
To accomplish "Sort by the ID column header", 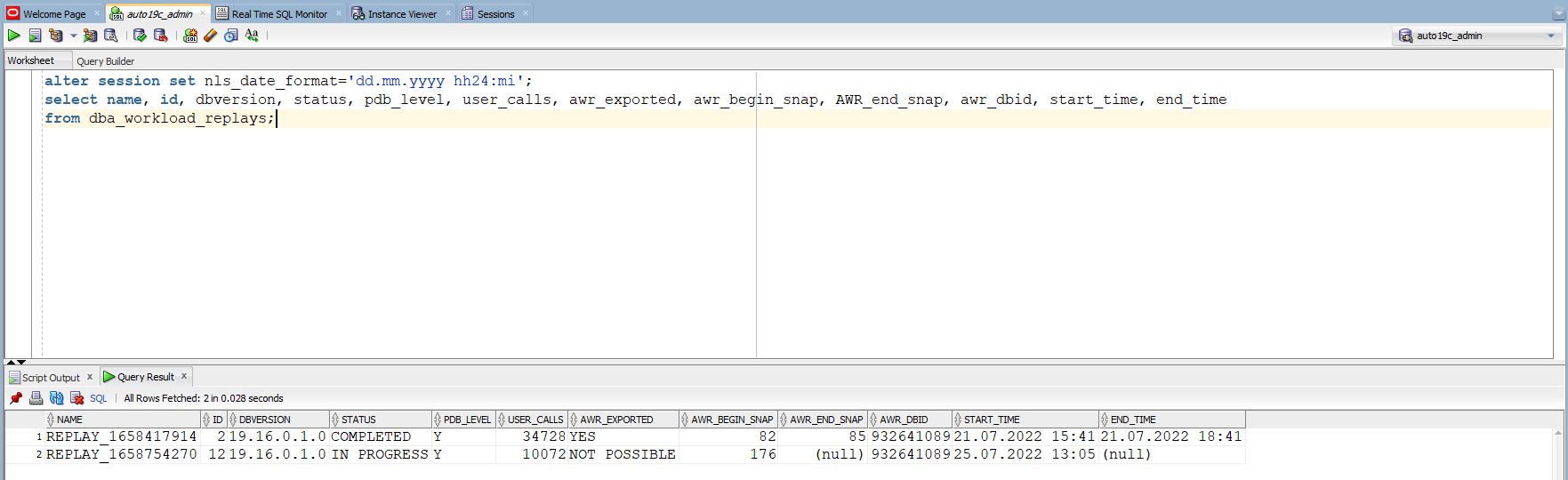I will pos(214,420).
